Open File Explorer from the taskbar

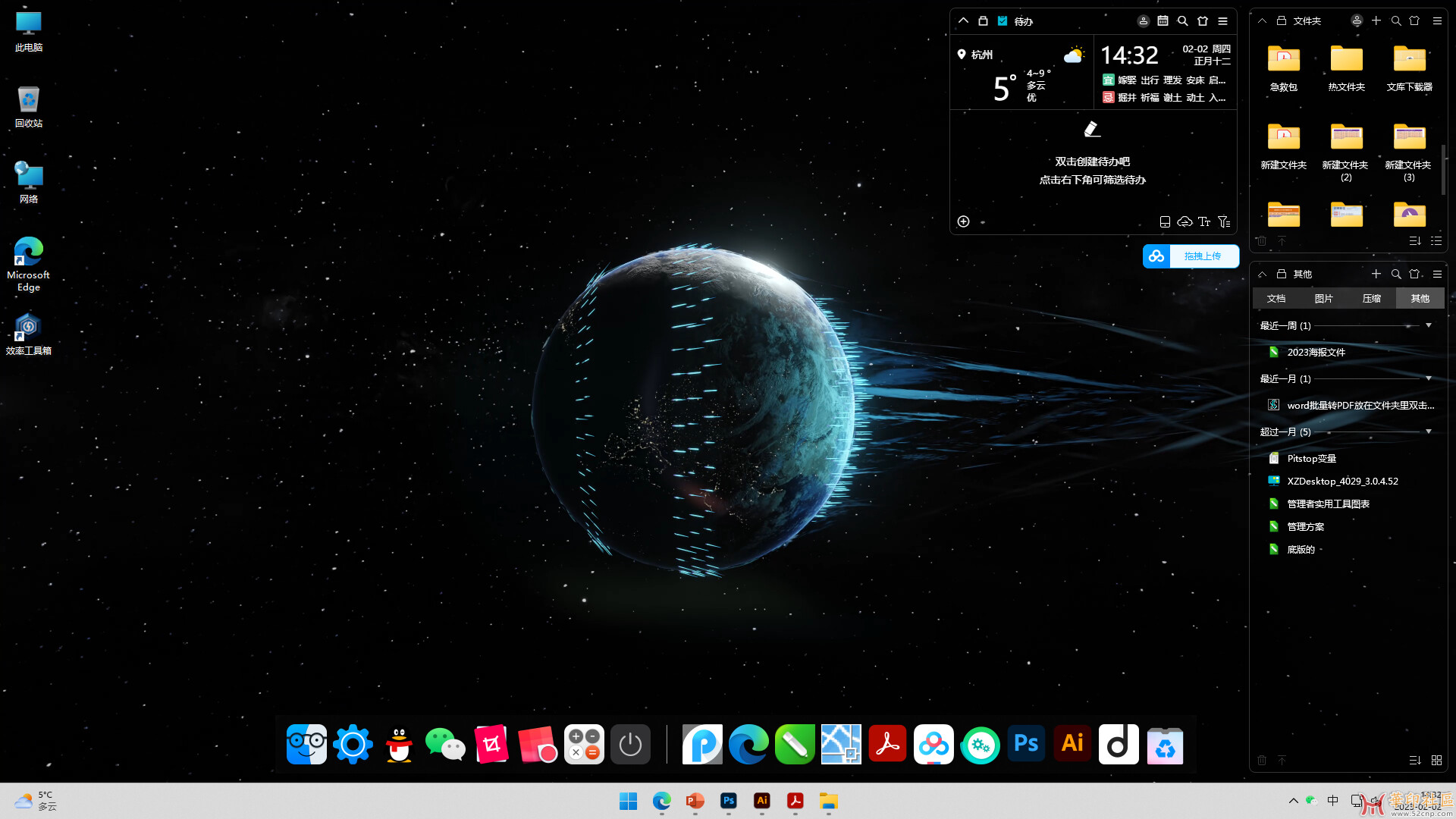tap(828, 801)
